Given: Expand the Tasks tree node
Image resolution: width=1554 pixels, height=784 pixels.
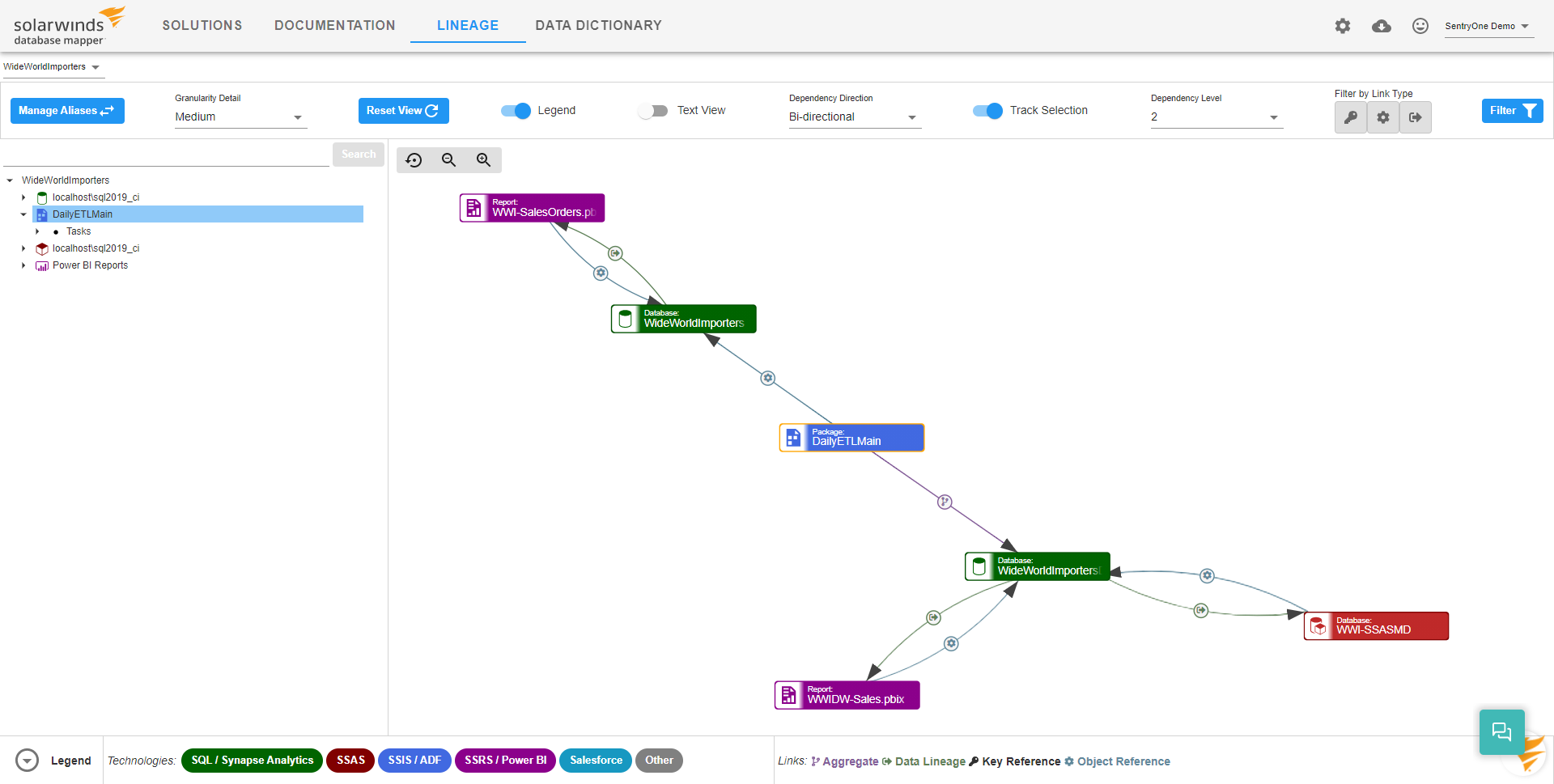Looking at the screenshot, I should click(x=37, y=231).
